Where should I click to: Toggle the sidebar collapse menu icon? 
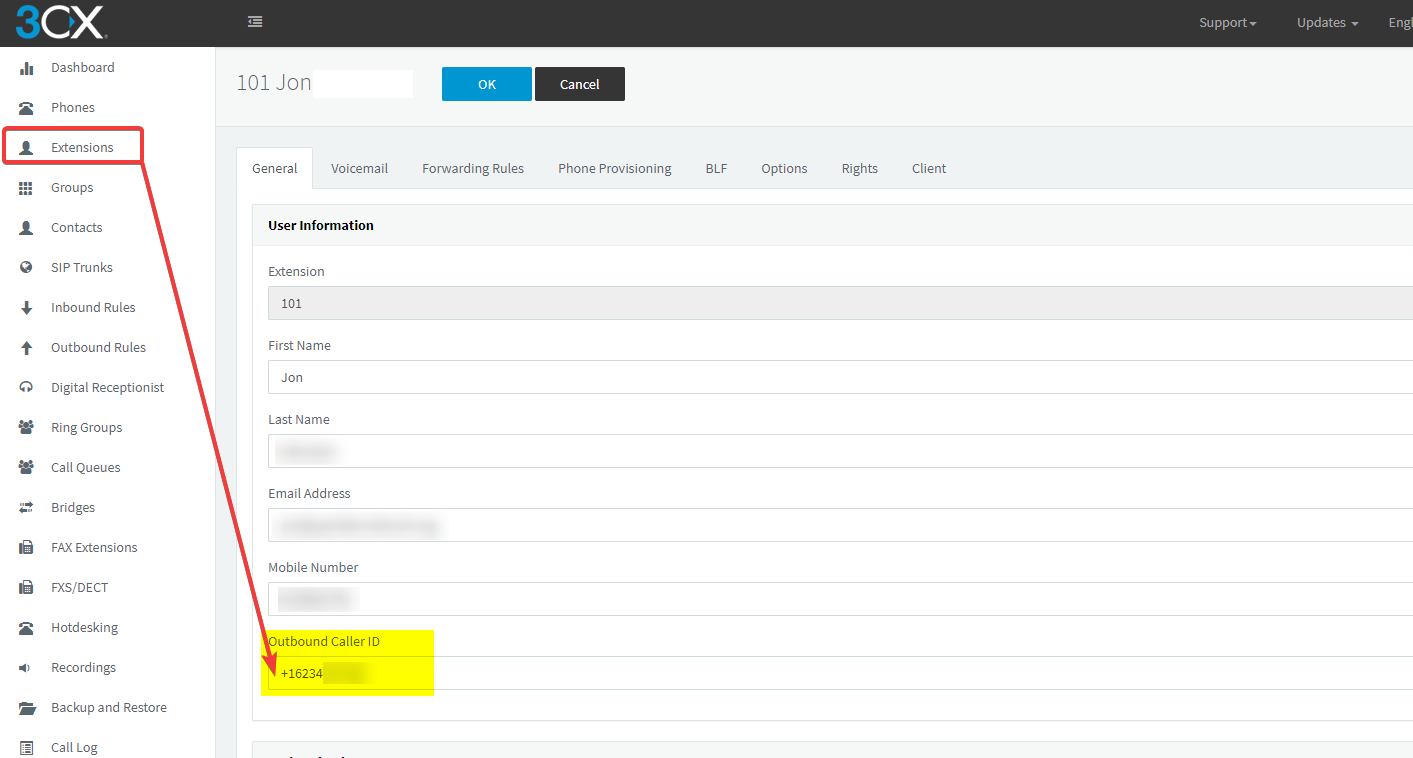pos(255,21)
